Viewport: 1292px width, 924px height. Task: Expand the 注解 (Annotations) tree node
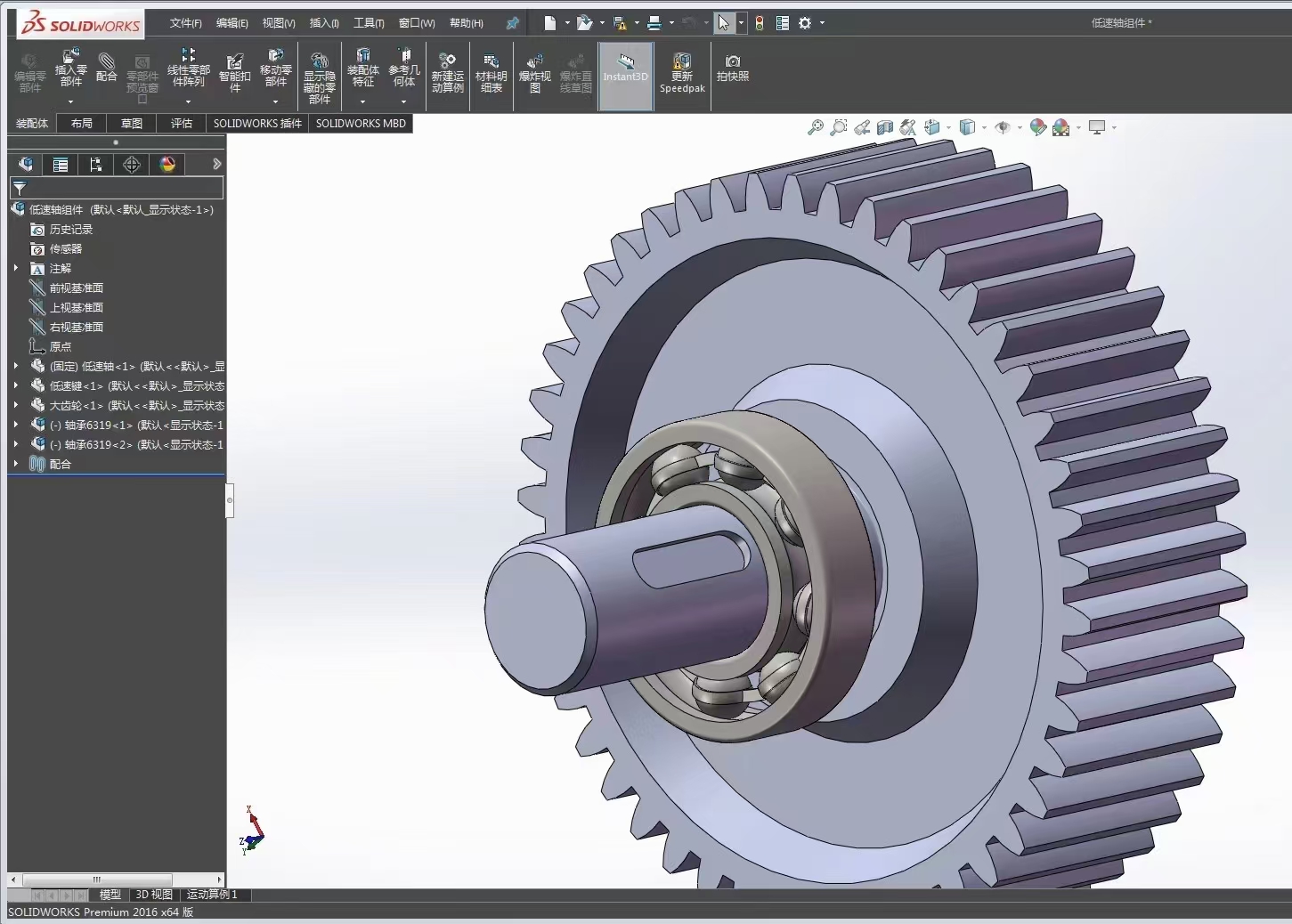coord(16,268)
